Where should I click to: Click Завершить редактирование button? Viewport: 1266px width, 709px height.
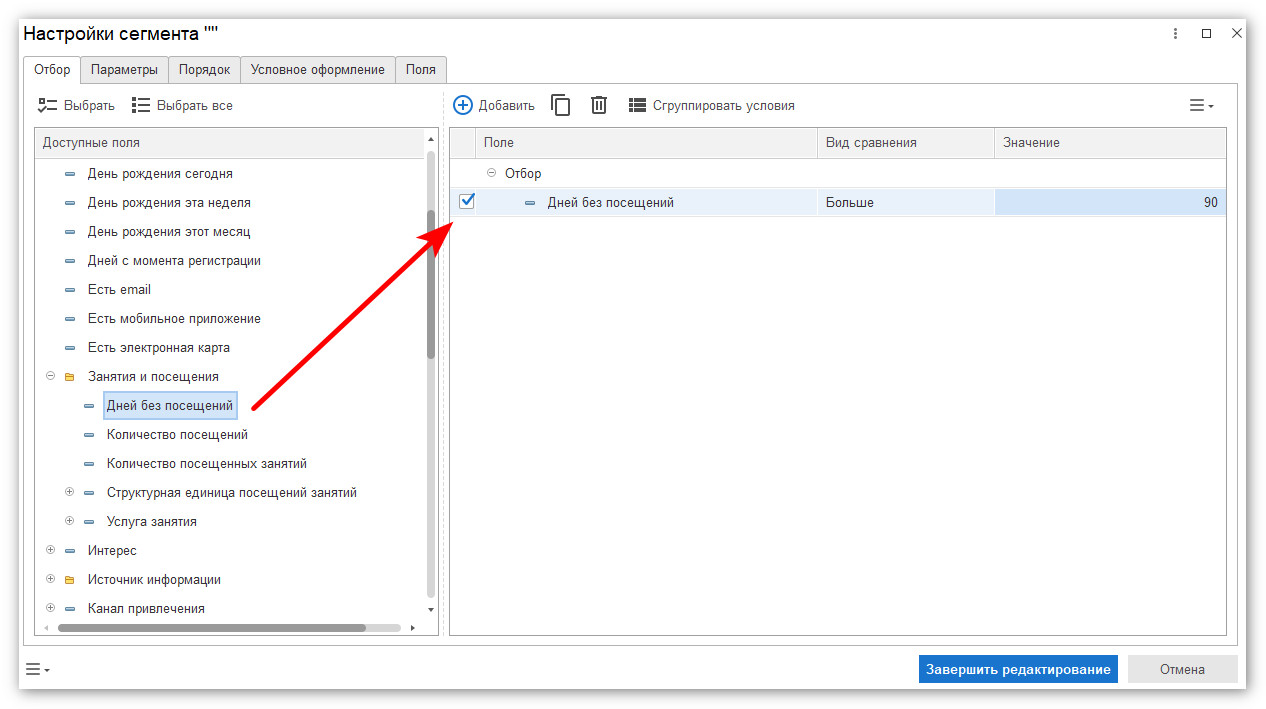[1018, 669]
